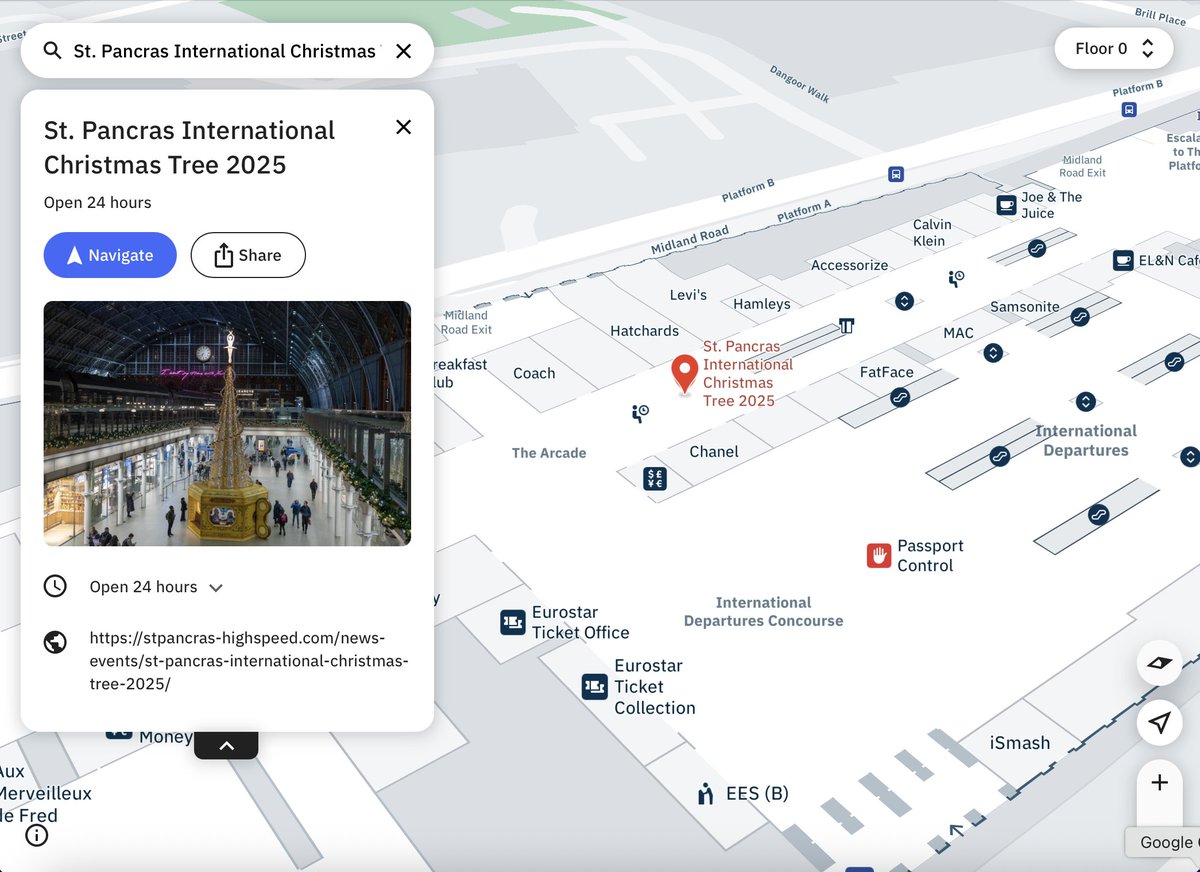This screenshot has height=872, width=1200.
Task: Select the Coach store label
Action: 534,373
